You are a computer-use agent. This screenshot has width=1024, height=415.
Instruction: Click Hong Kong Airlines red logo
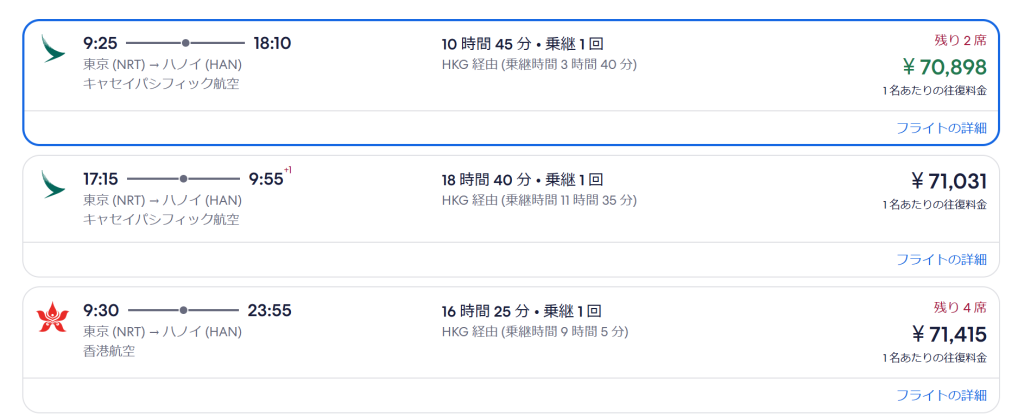(x=51, y=317)
